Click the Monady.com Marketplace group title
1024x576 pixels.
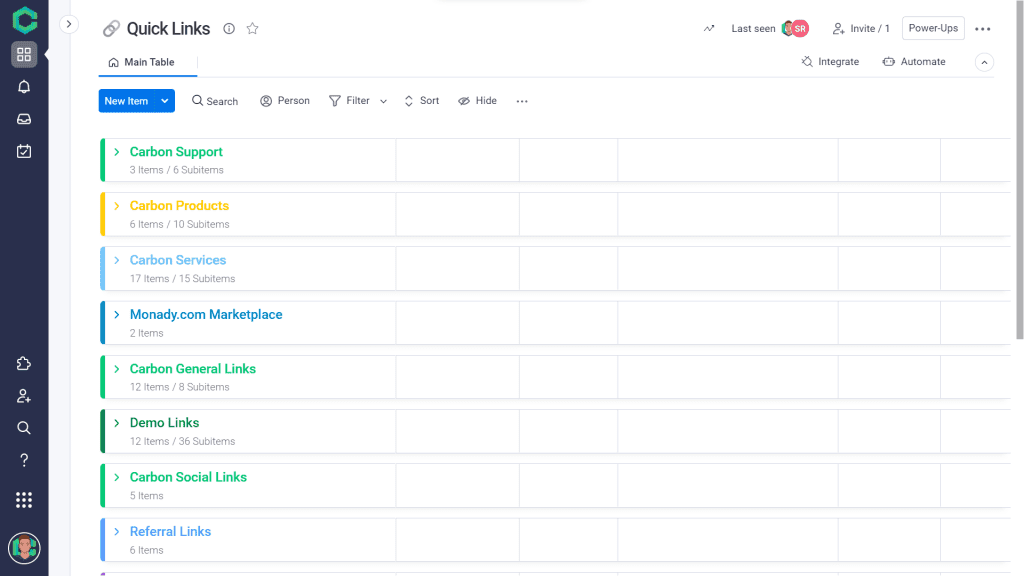(206, 314)
